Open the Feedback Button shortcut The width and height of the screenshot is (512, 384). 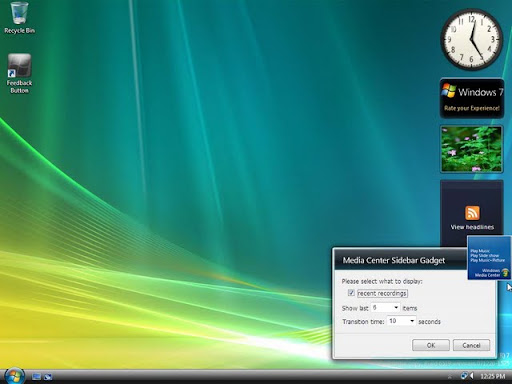tap(19, 73)
